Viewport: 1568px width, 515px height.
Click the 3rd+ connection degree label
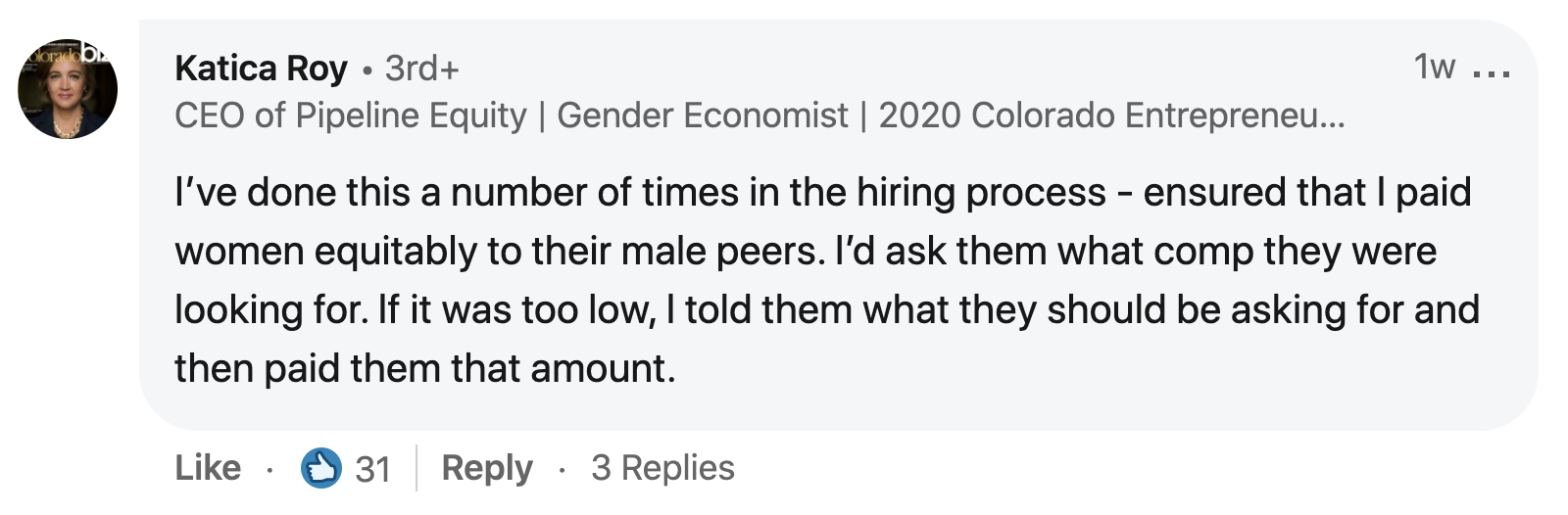[x=421, y=69]
